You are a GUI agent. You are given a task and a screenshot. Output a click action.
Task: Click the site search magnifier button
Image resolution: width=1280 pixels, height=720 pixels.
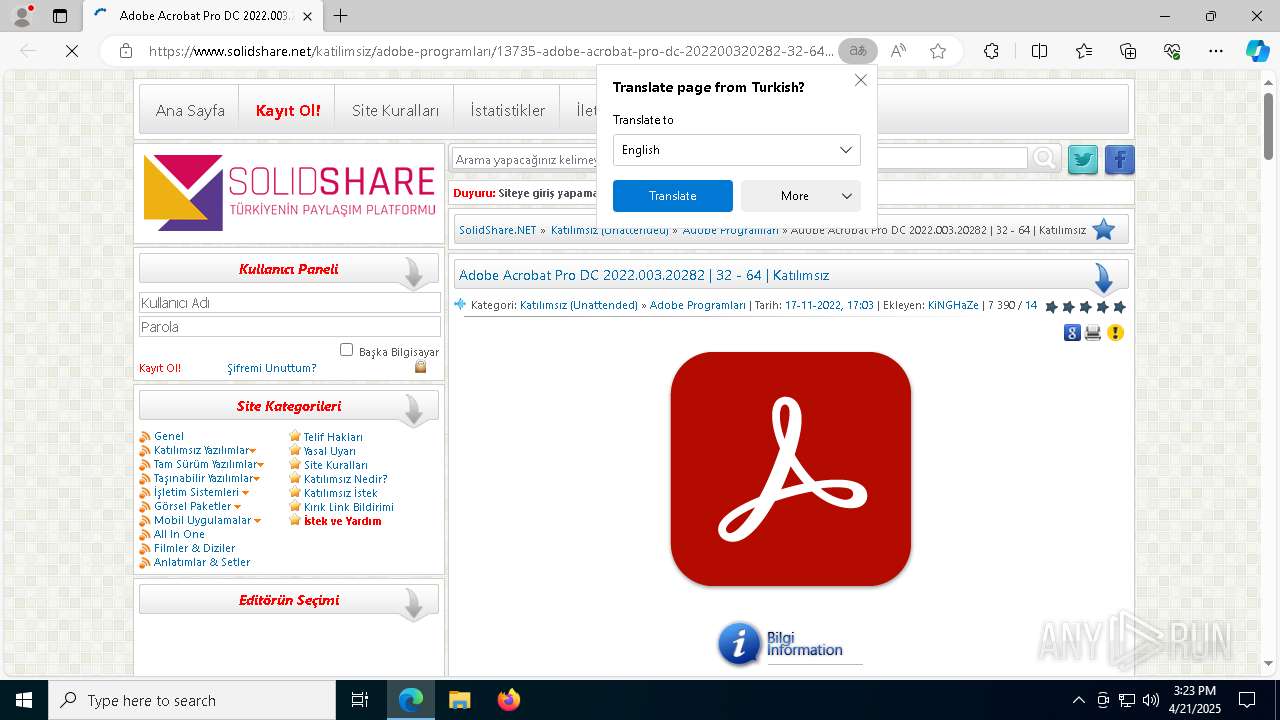(x=1046, y=158)
